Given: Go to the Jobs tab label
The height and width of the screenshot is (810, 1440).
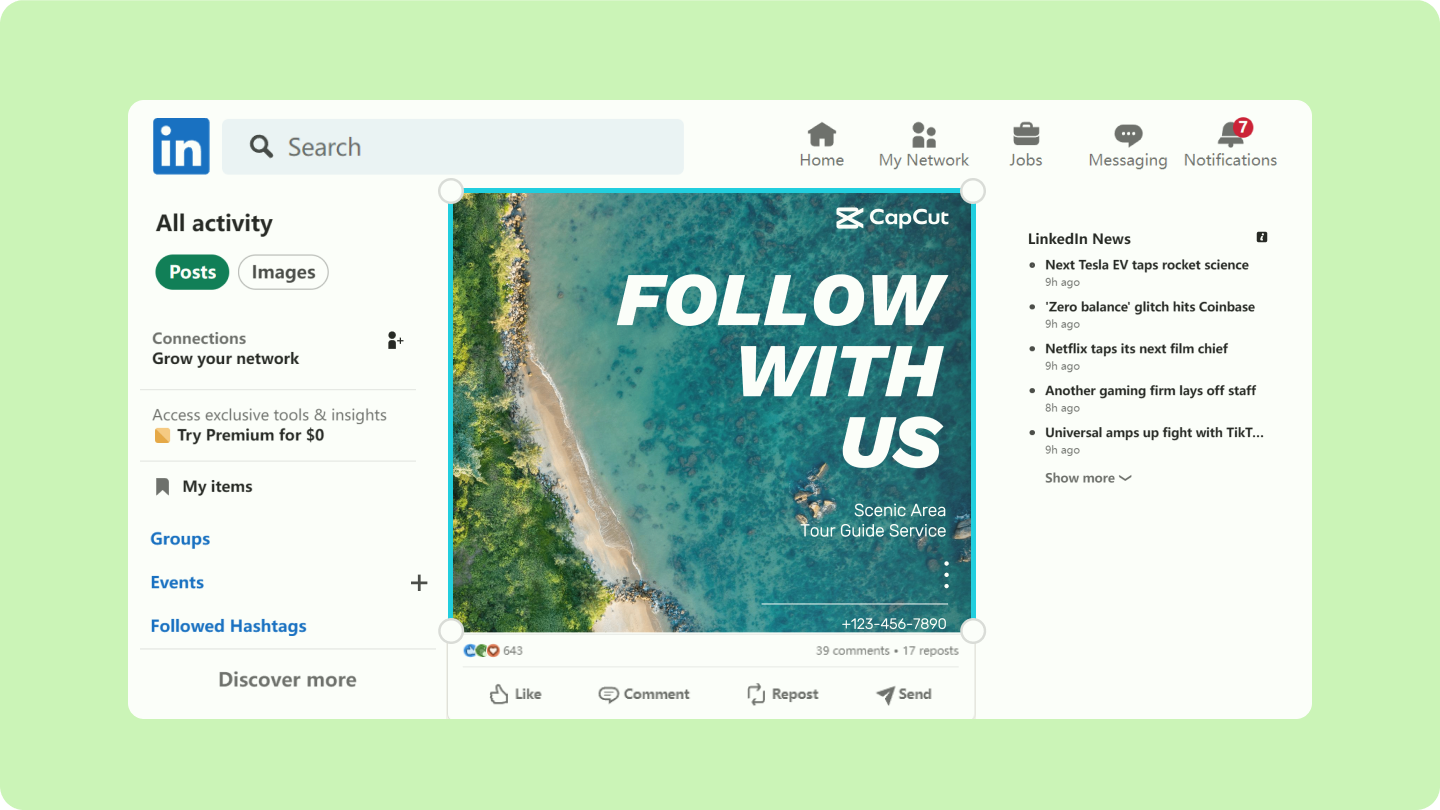Looking at the screenshot, I should click(x=1026, y=160).
